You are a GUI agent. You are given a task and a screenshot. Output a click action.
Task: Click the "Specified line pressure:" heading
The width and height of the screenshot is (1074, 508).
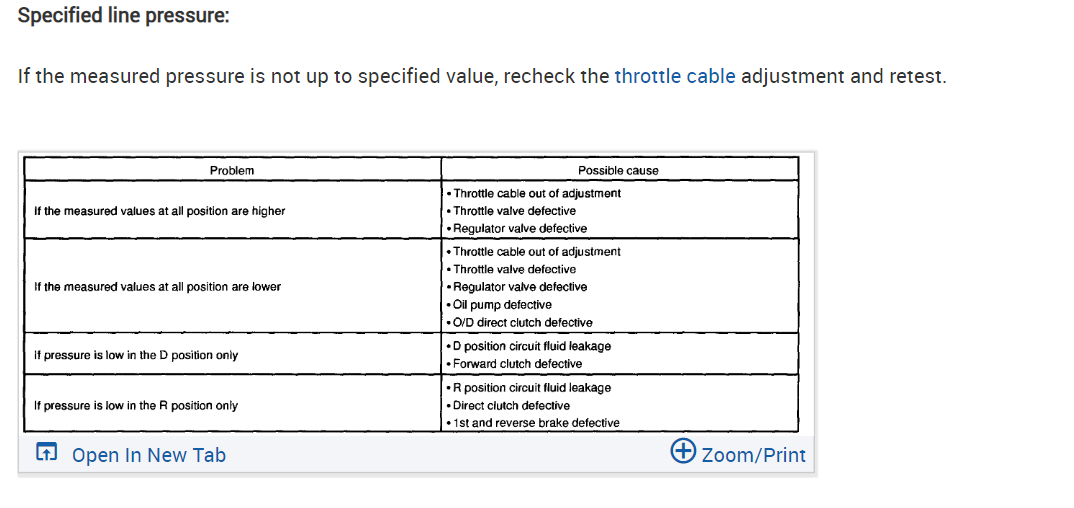pos(124,17)
